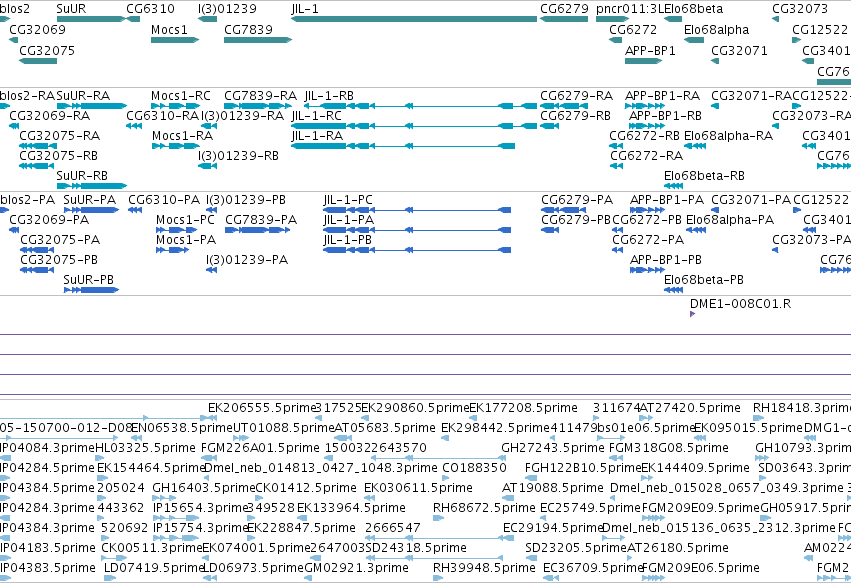Select the CG6279 gene label
This screenshot has width=851, height=583.
(x=564, y=9)
